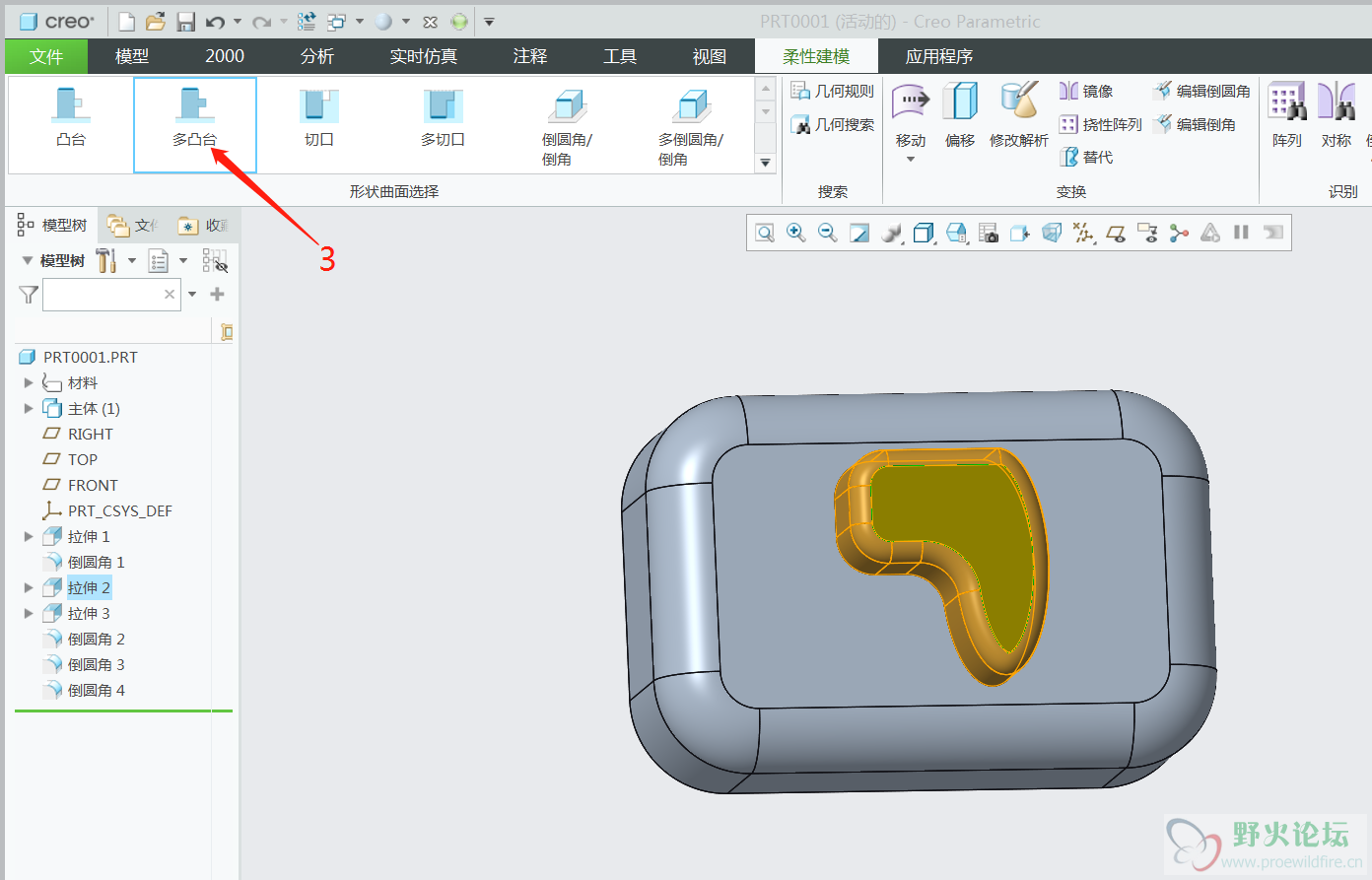Undo the last action

215,21
